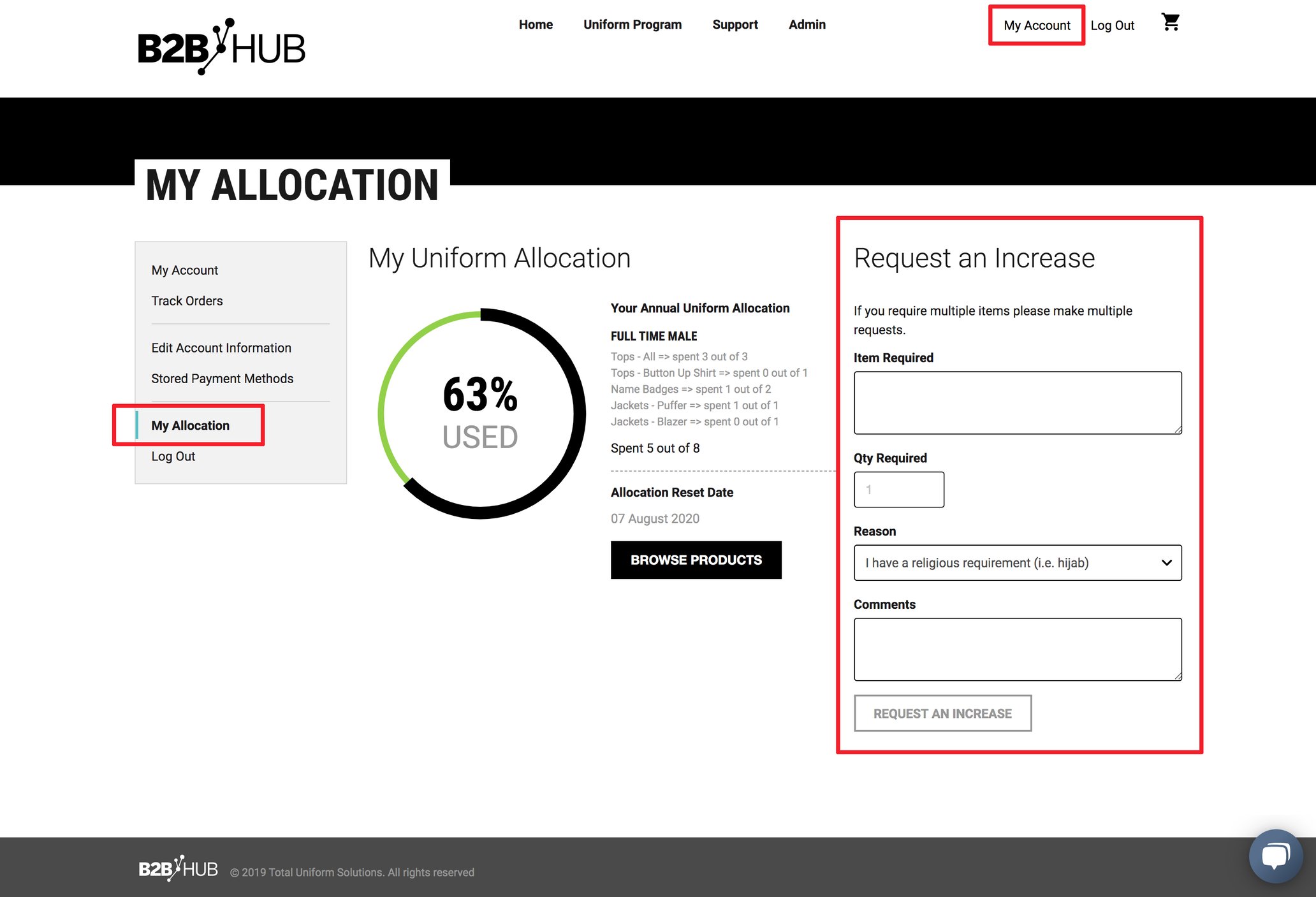
Task: Select My Allocation sidebar item
Action: coord(190,426)
